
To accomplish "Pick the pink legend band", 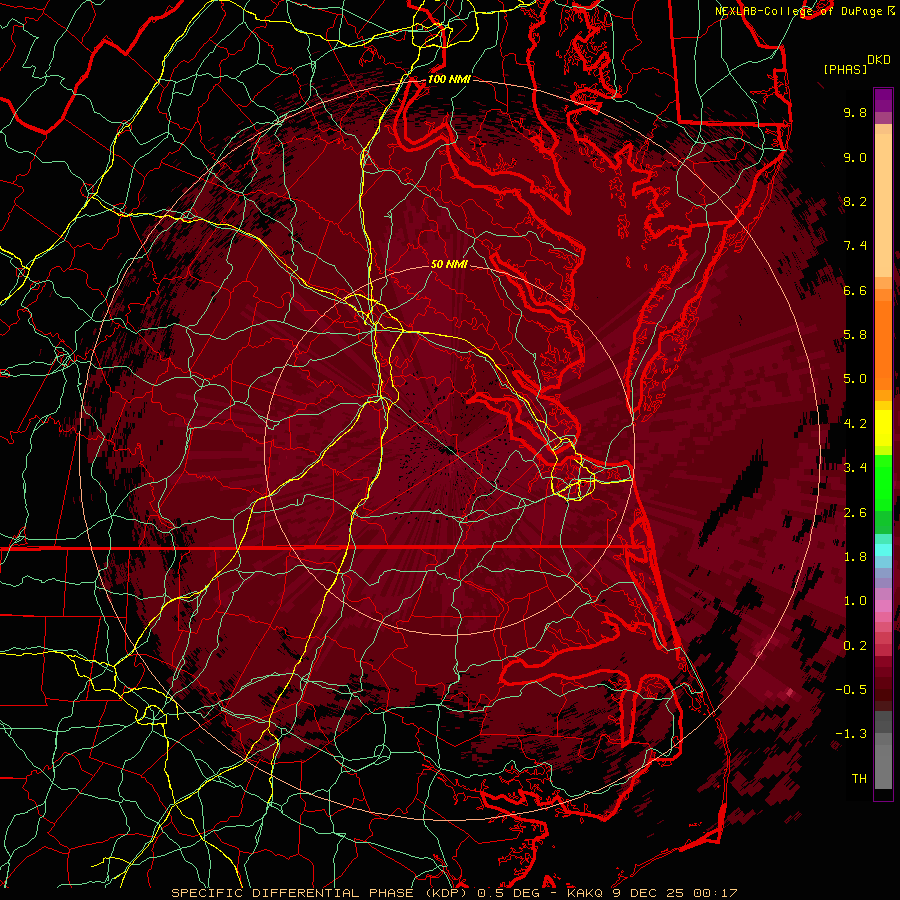I will 883,606.
